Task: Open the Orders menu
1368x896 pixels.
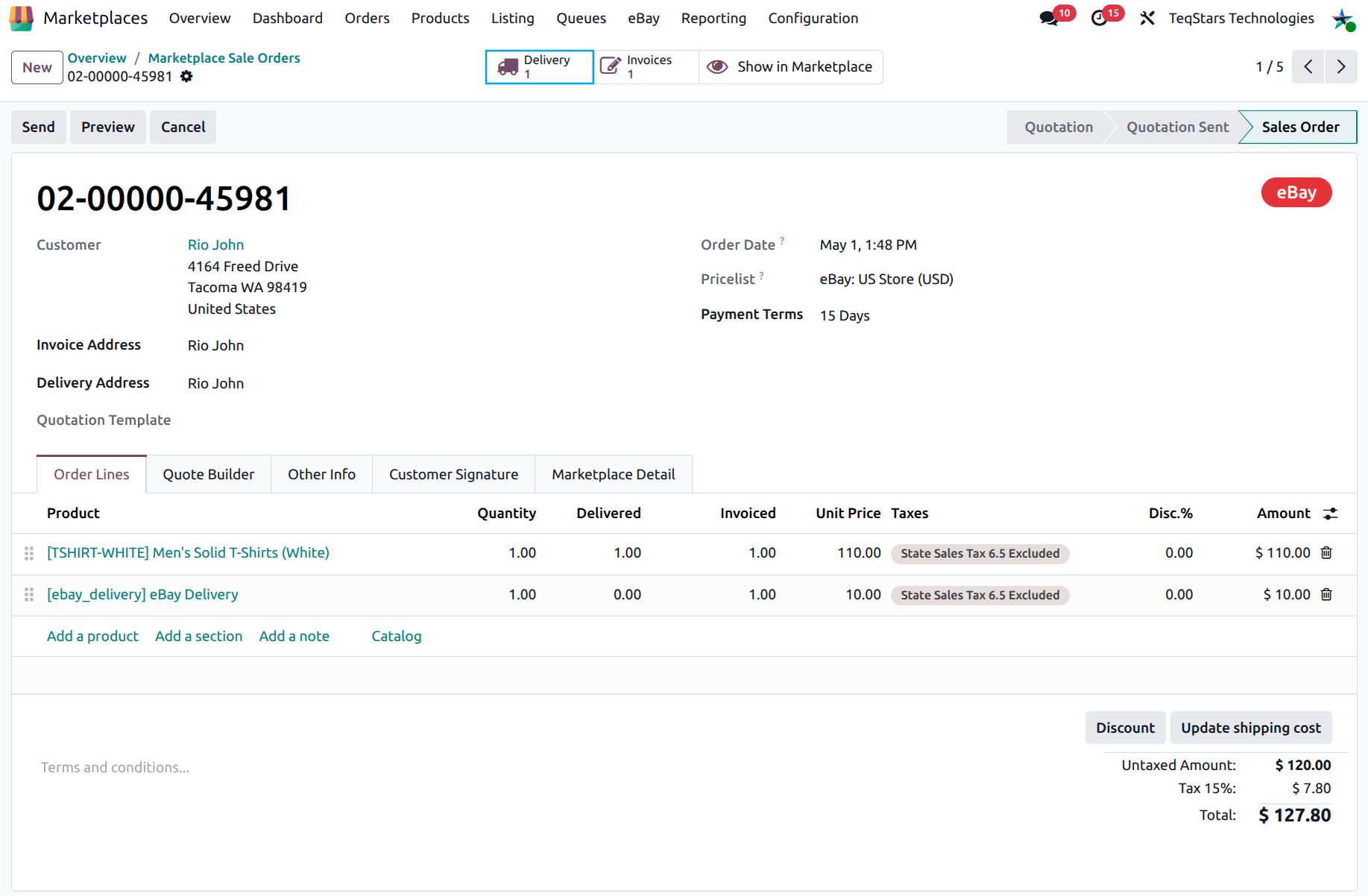Action: coord(367,18)
